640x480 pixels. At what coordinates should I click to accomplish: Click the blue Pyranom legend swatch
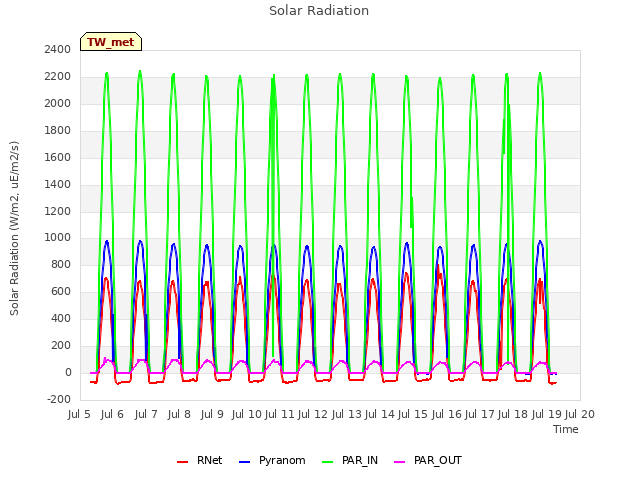244,462
